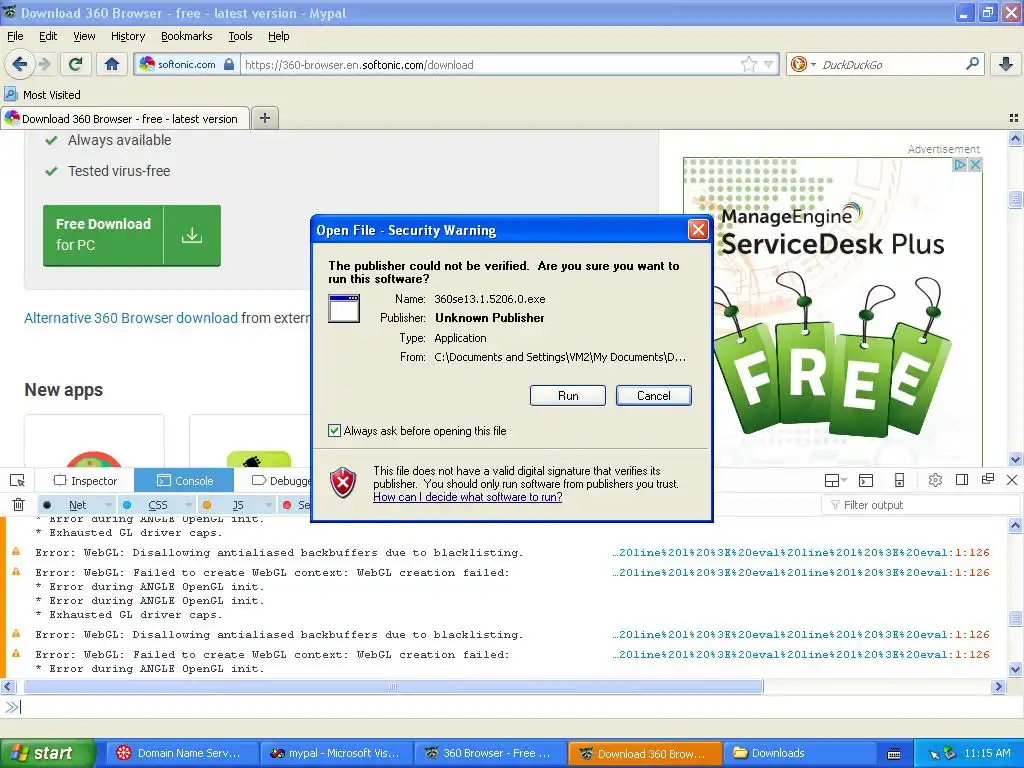Switch to the Console devtools tab
Viewport: 1024px width, 768px height.
(x=184, y=481)
